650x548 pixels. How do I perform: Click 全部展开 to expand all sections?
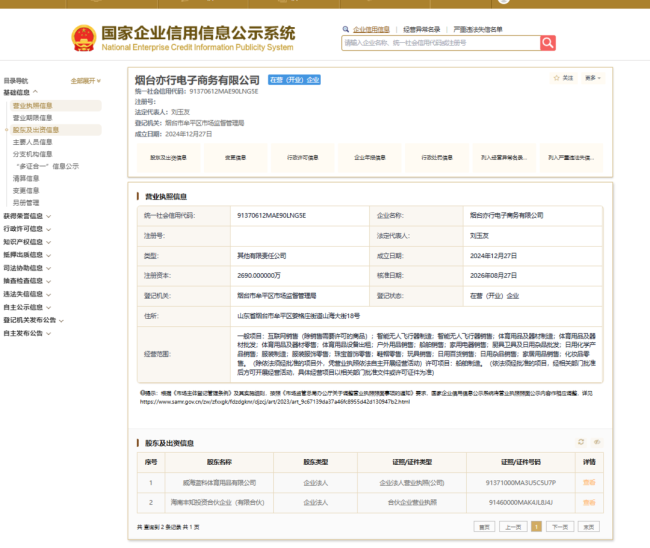(x=86, y=81)
